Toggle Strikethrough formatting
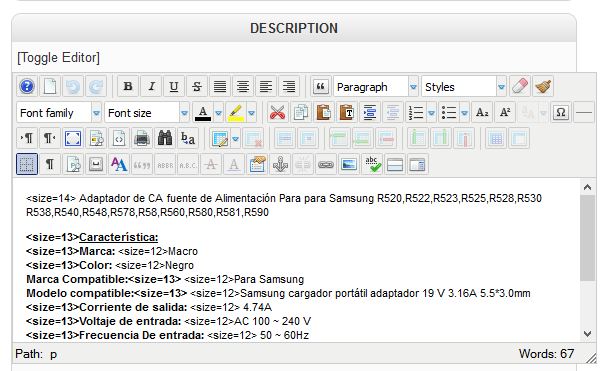Viewport: 606px width, 371px height. (197, 86)
